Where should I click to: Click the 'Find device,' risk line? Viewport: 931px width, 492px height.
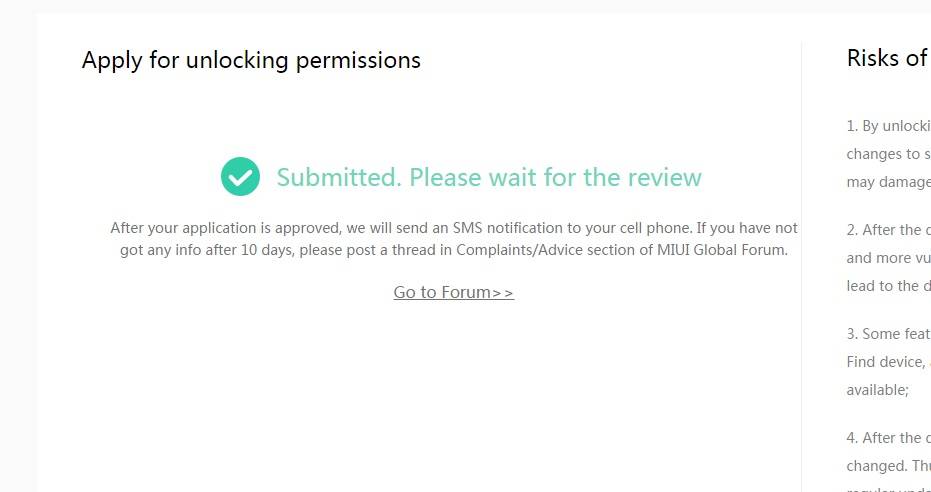pyautogui.click(x=886, y=362)
